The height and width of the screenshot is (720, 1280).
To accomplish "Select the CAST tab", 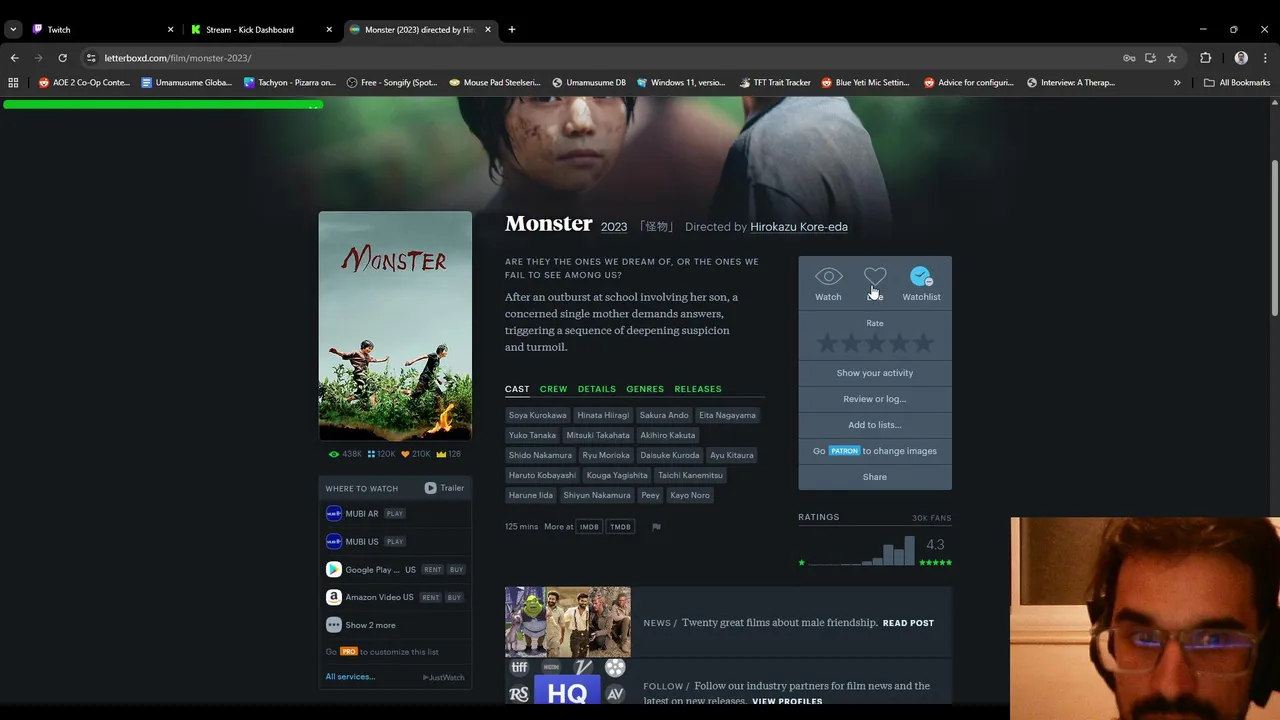I will pyautogui.click(x=517, y=389).
